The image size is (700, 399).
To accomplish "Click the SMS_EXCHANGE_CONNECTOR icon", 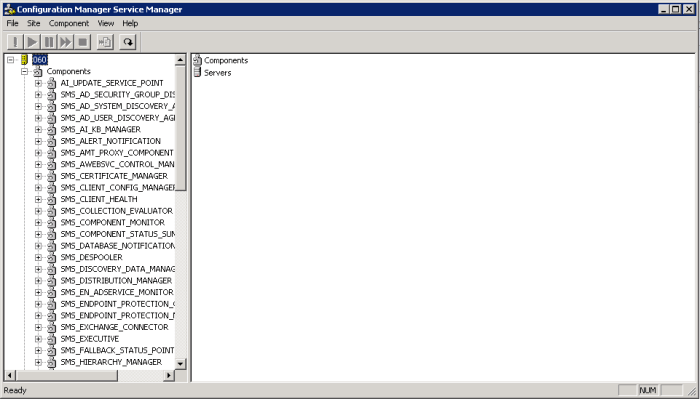I will (x=52, y=327).
